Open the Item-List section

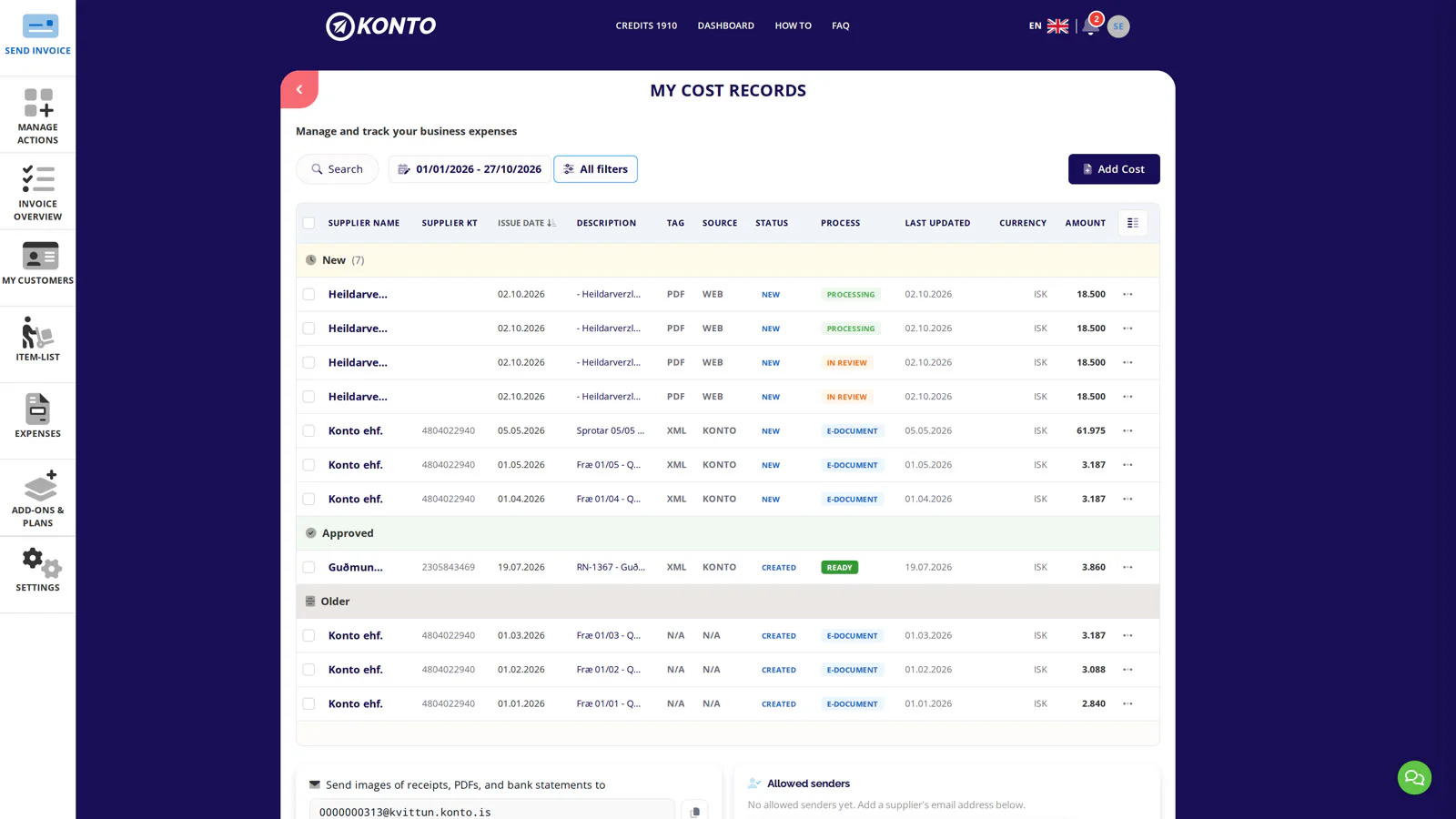(x=37, y=339)
